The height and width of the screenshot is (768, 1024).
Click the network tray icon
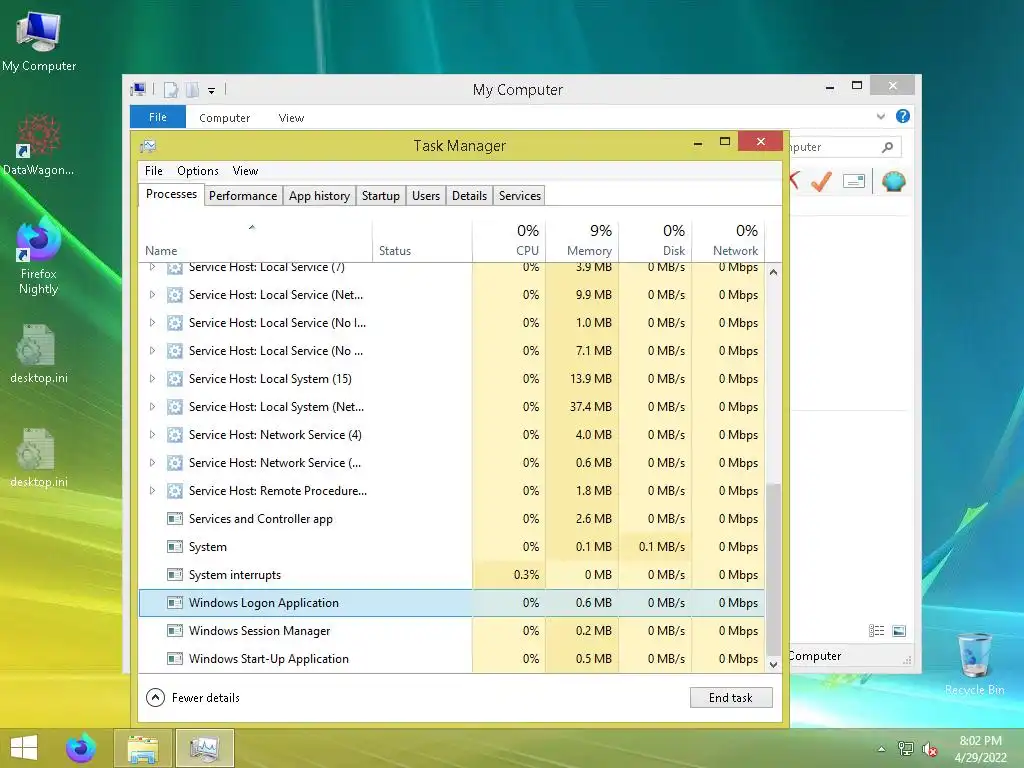coord(906,749)
